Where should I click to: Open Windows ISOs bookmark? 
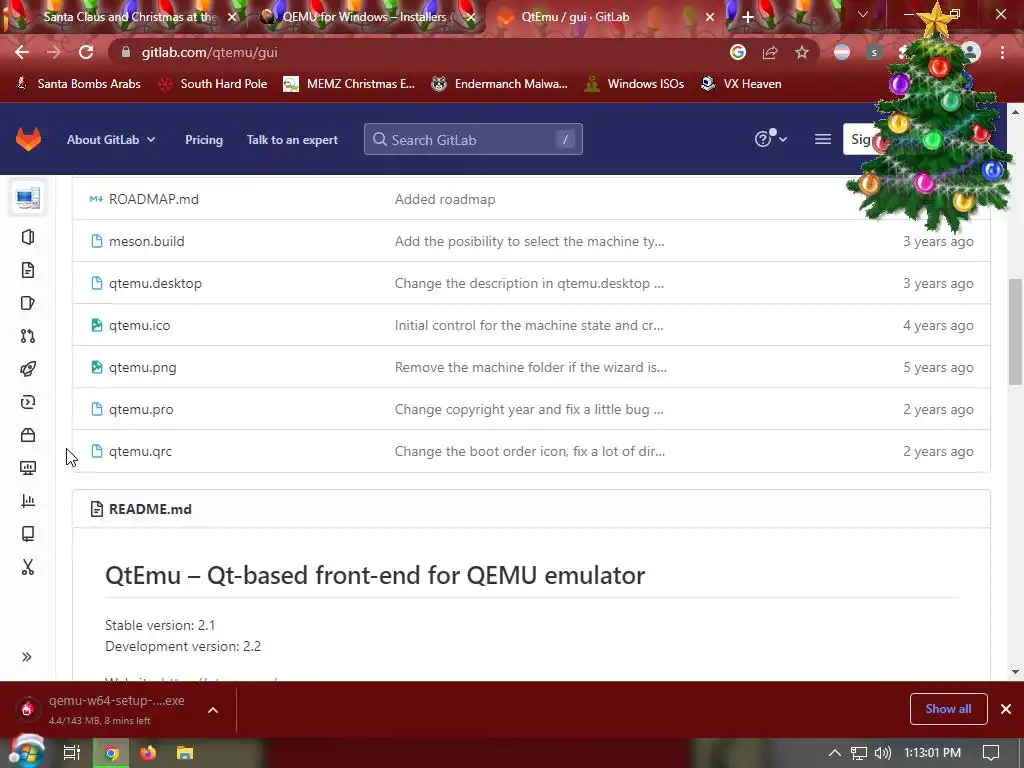(634, 84)
